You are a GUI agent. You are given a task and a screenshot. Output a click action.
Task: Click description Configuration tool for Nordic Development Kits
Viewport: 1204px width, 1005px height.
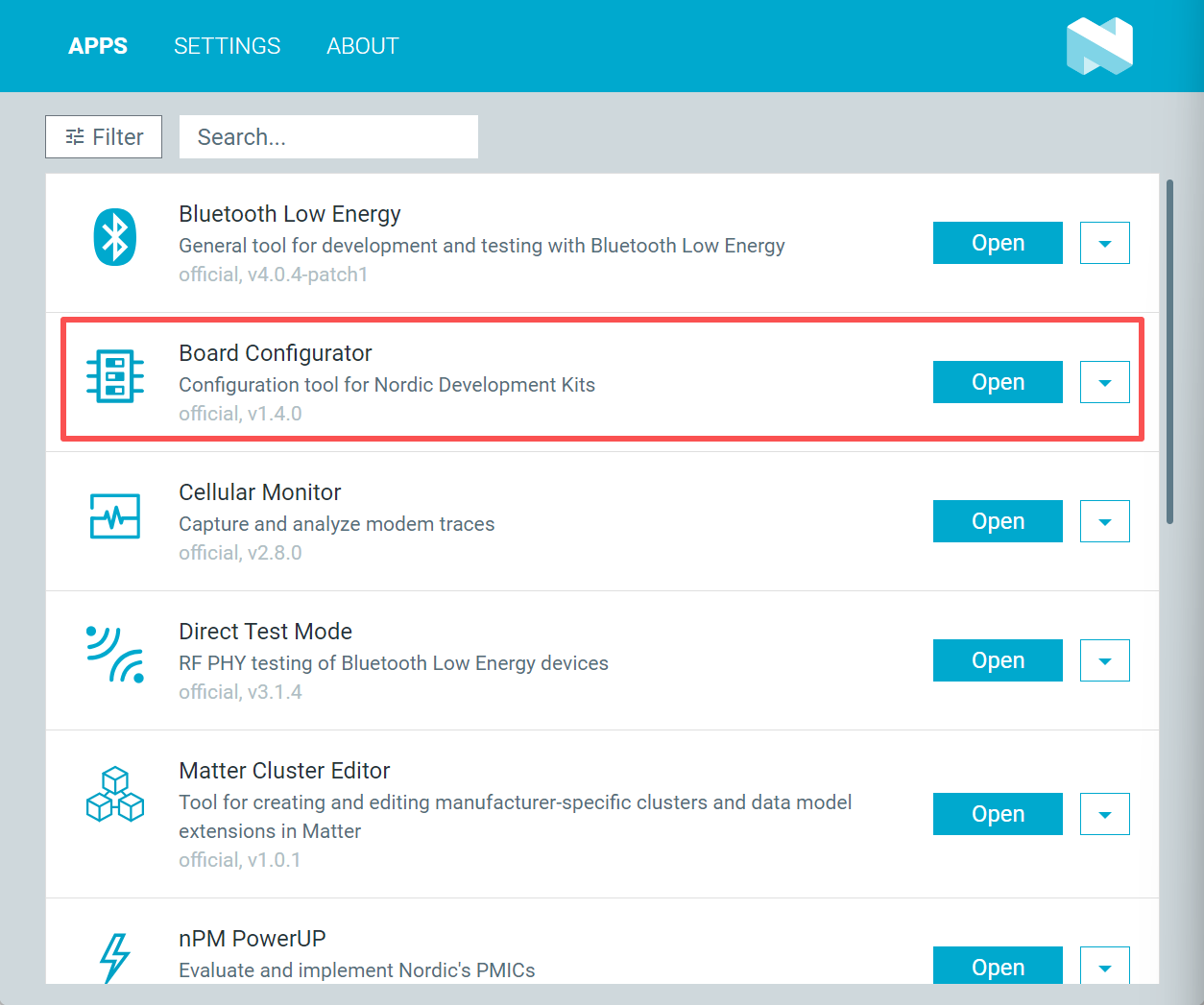click(x=387, y=385)
